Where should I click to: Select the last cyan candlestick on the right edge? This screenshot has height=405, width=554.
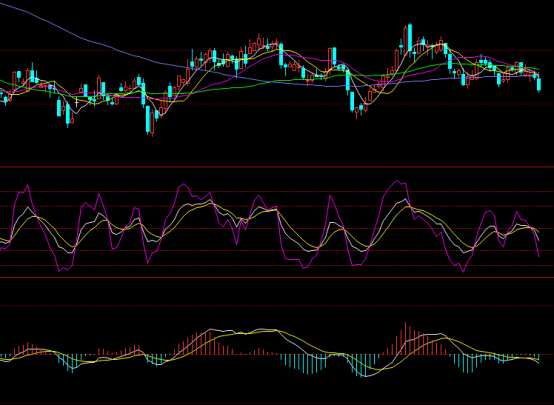(539, 85)
